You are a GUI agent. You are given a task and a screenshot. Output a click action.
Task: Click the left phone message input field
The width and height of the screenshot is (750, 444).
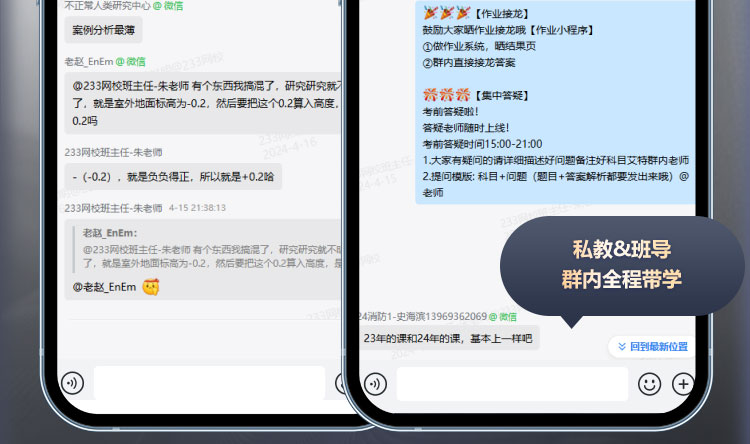(x=209, y=383)
